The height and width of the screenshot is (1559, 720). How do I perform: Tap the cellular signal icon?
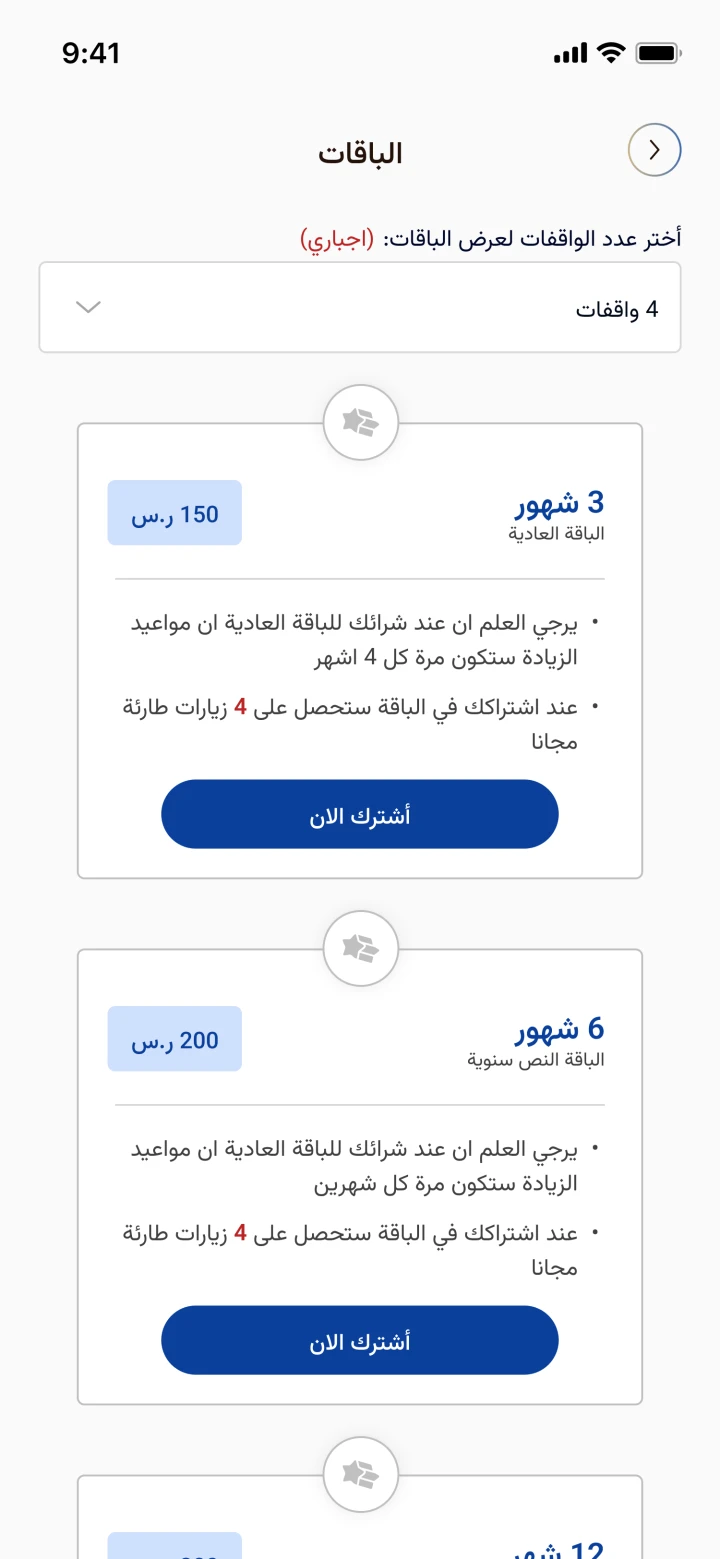(570, 53)
